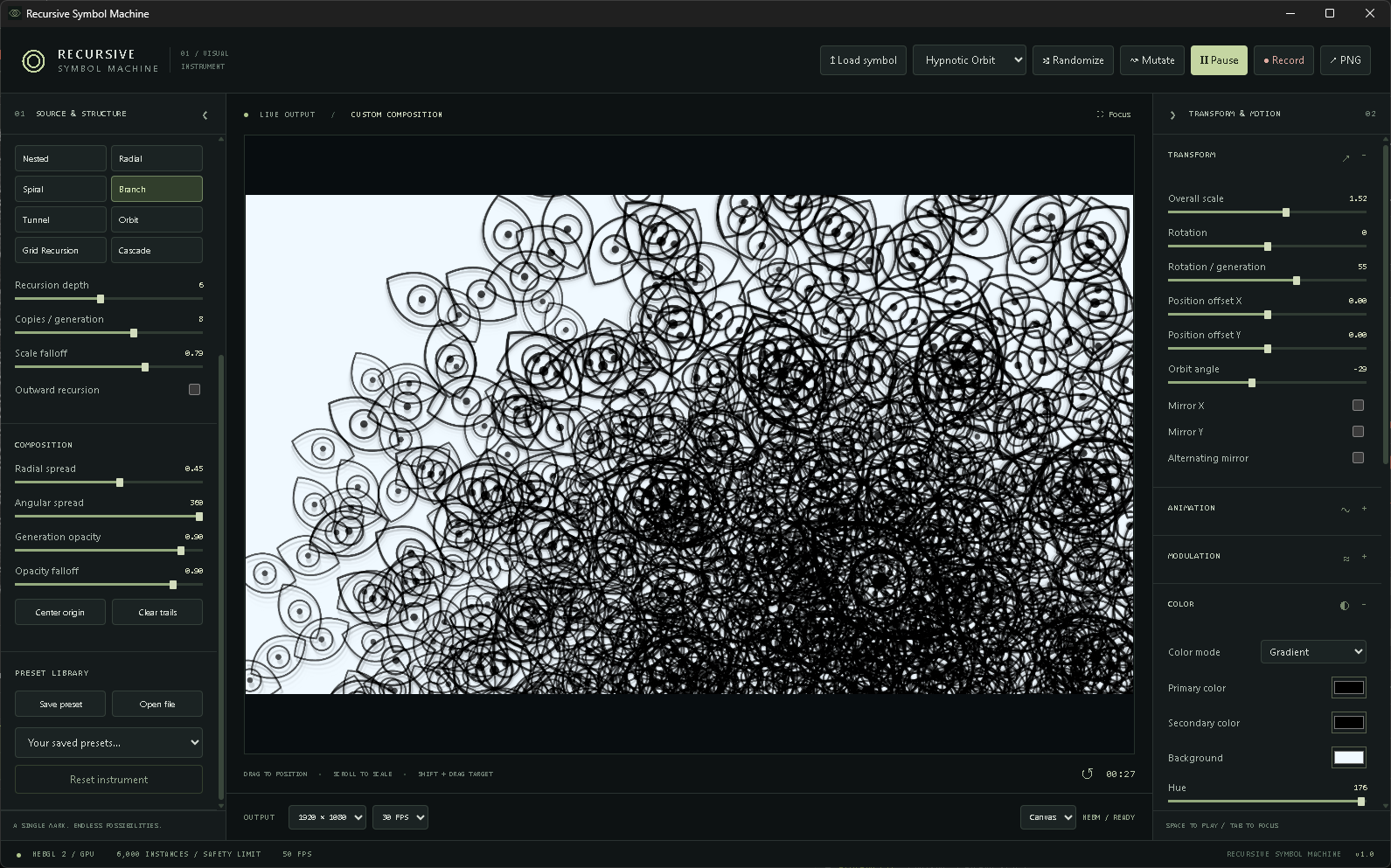Click the WebGL status dot in status bar
1391x868 pixels.
pos(18,855)
